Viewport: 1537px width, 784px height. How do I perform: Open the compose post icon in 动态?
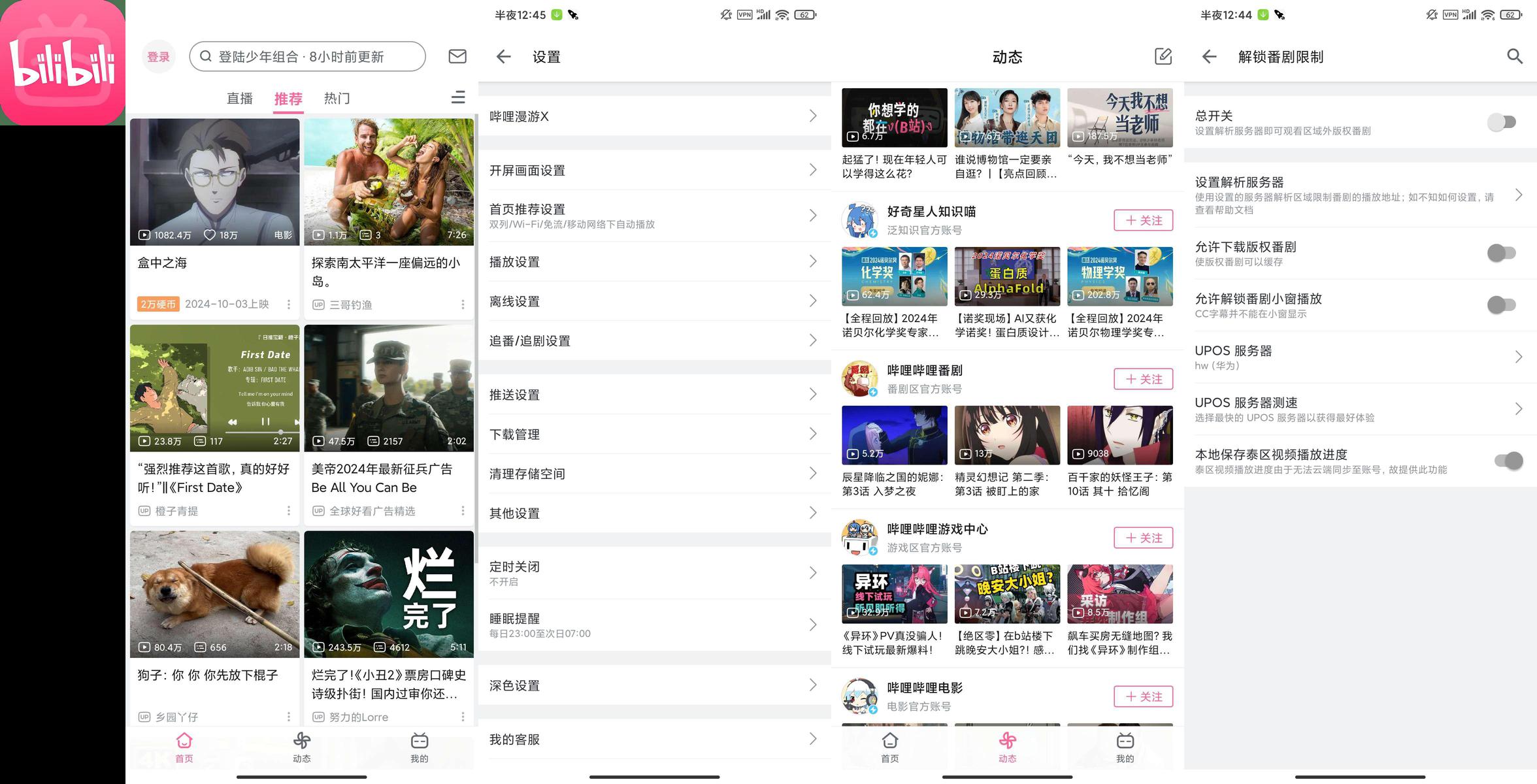(1163, 56)
